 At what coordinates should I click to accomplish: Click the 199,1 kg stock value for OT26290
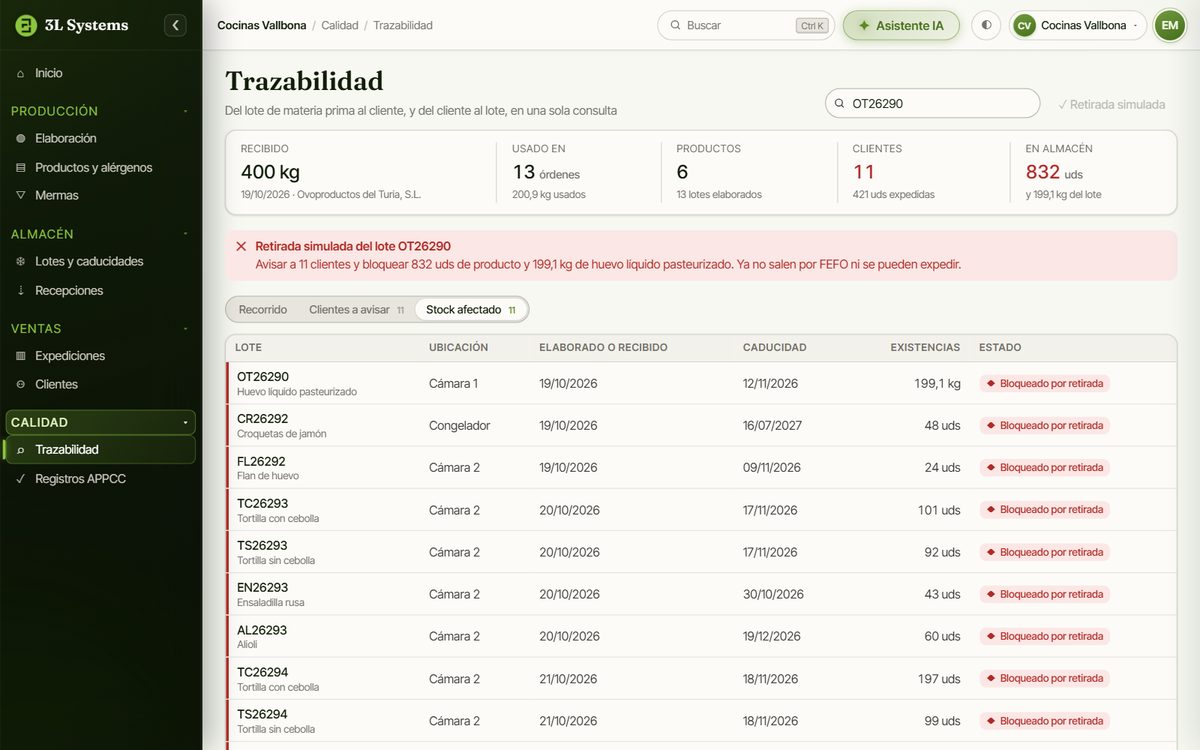pyautogui.click(x=937, y=383)
